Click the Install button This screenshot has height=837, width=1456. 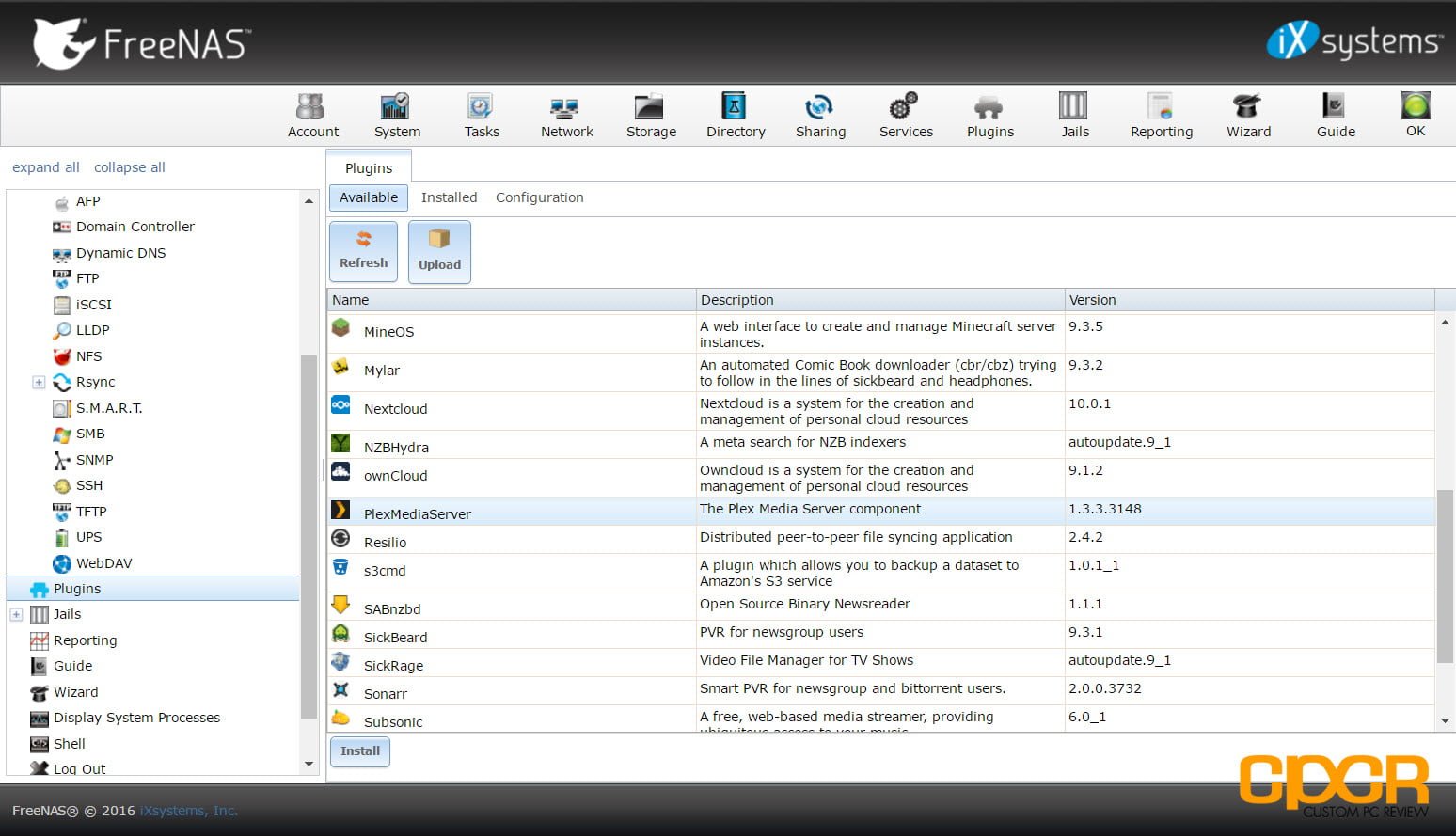360,751
